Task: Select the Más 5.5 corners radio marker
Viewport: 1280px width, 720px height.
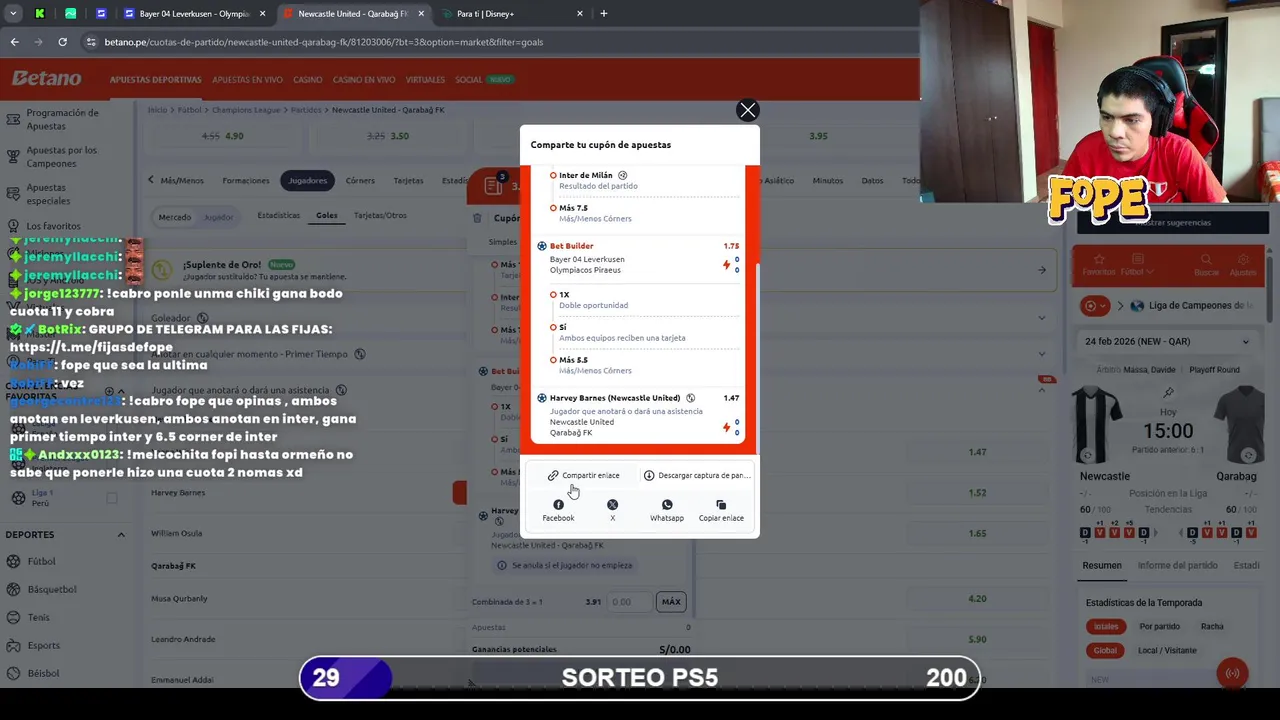Action: click(553, 360)
